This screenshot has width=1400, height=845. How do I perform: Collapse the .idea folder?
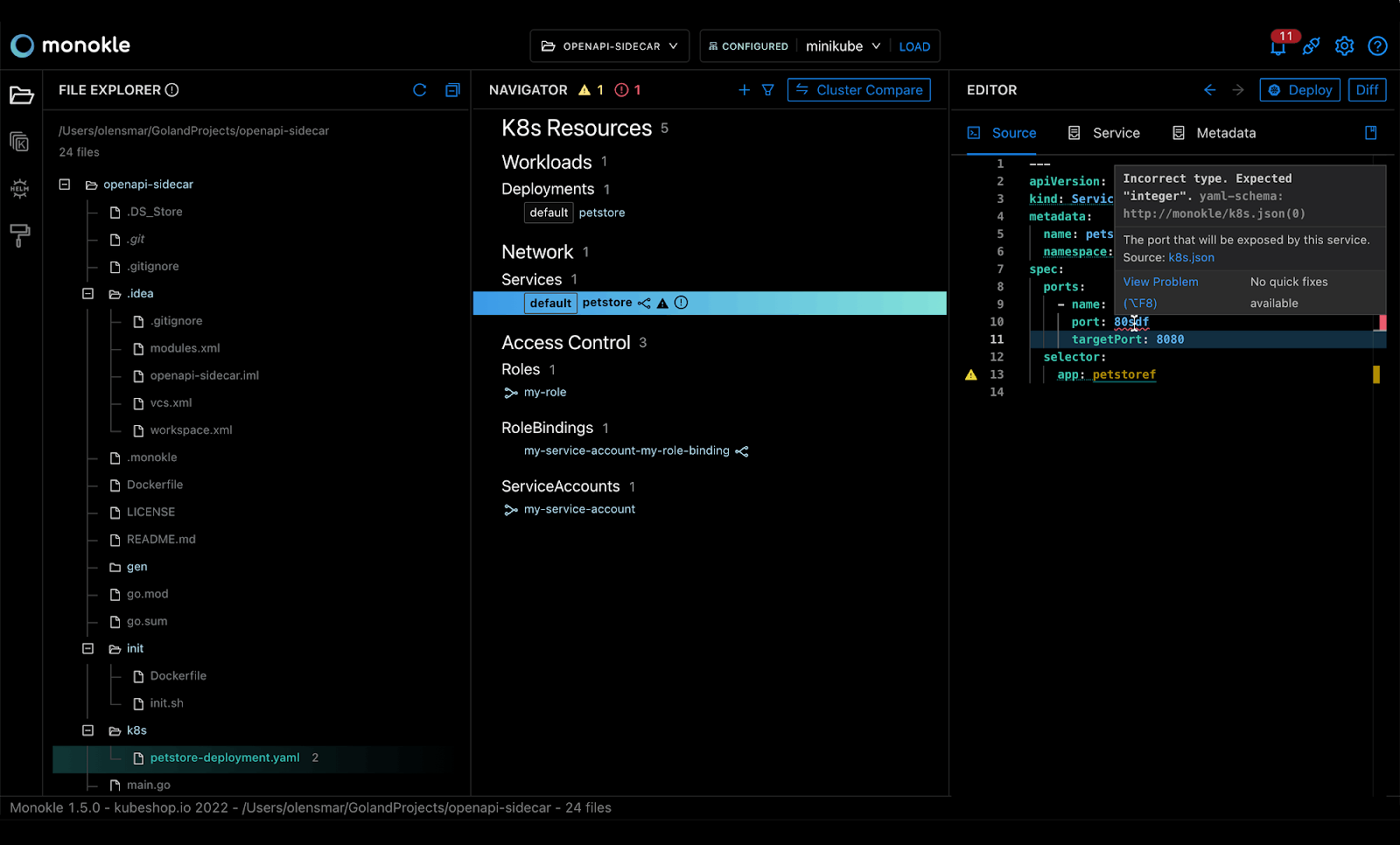coord(87,294)
